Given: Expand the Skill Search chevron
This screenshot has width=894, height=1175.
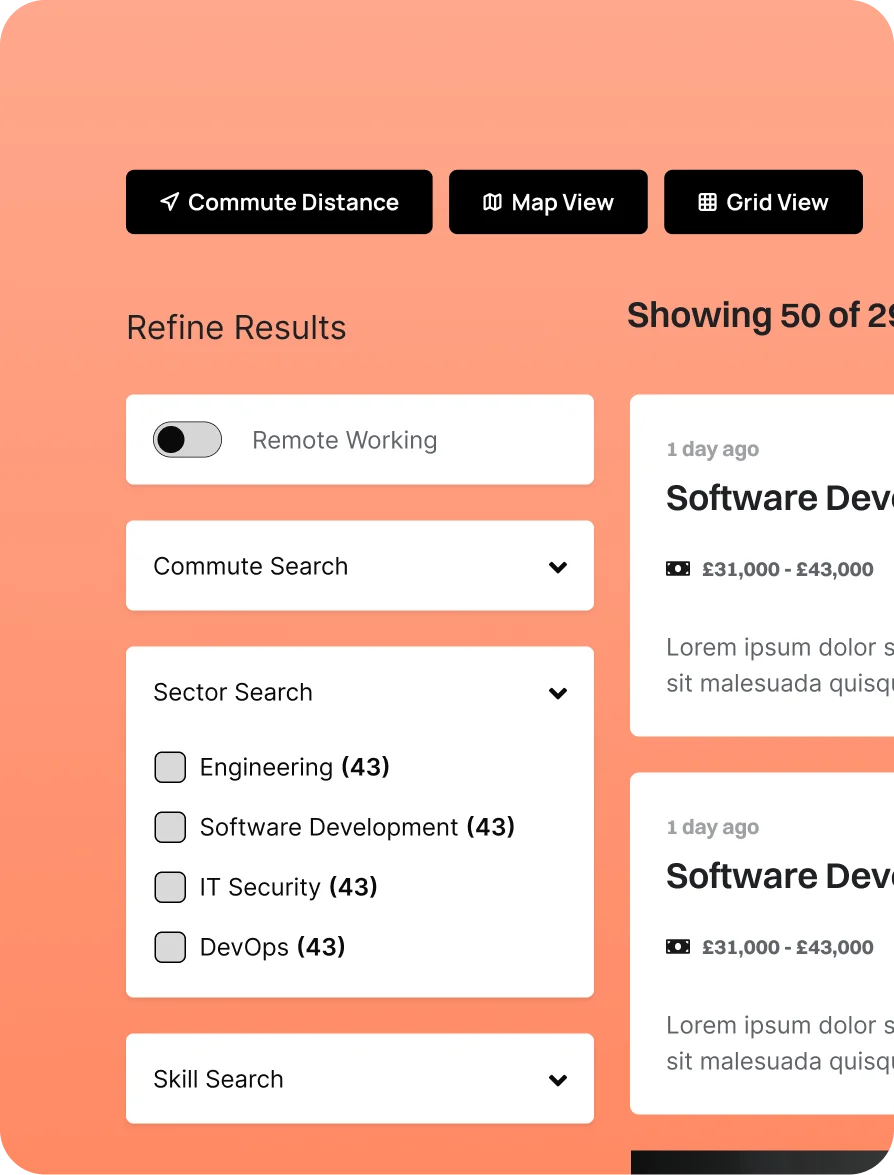Looking at the screenshot, I should point(558,1080).
